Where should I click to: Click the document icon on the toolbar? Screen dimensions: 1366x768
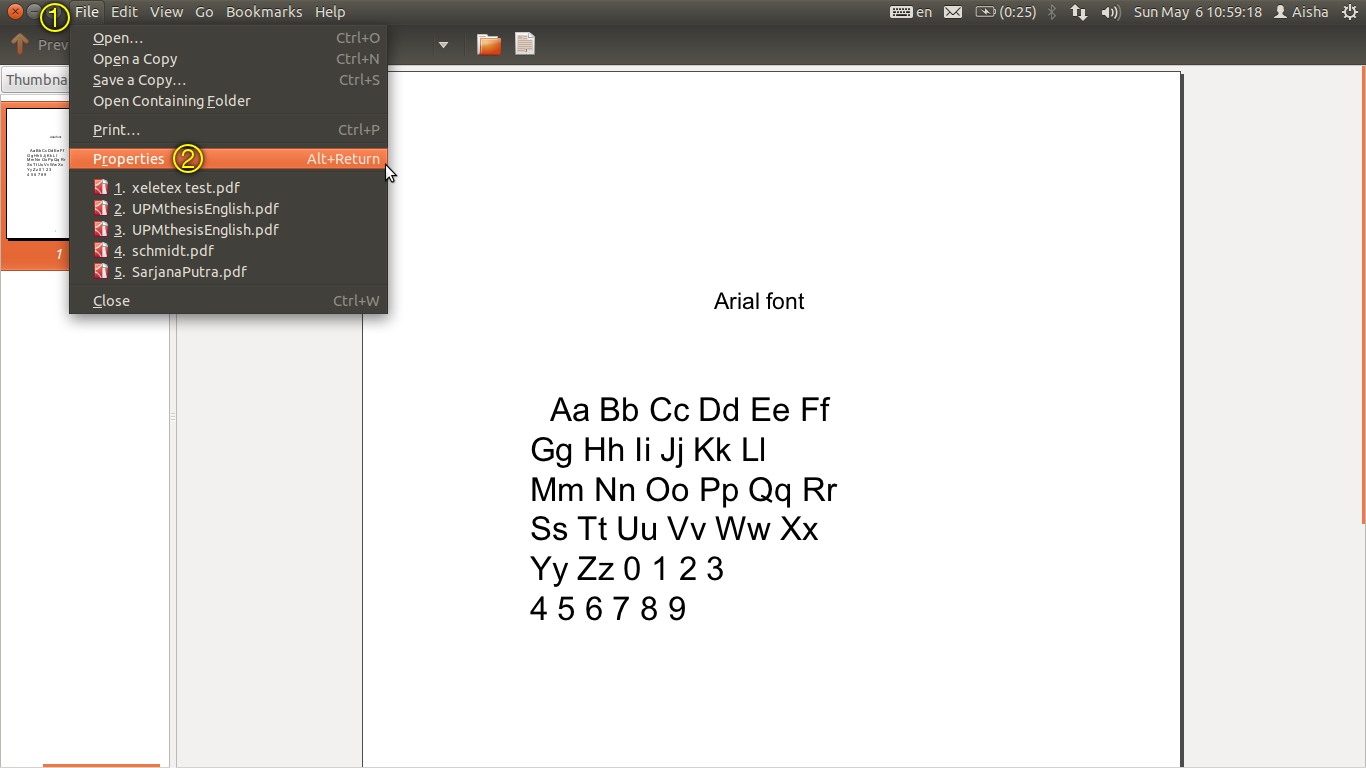click(524, 44)
